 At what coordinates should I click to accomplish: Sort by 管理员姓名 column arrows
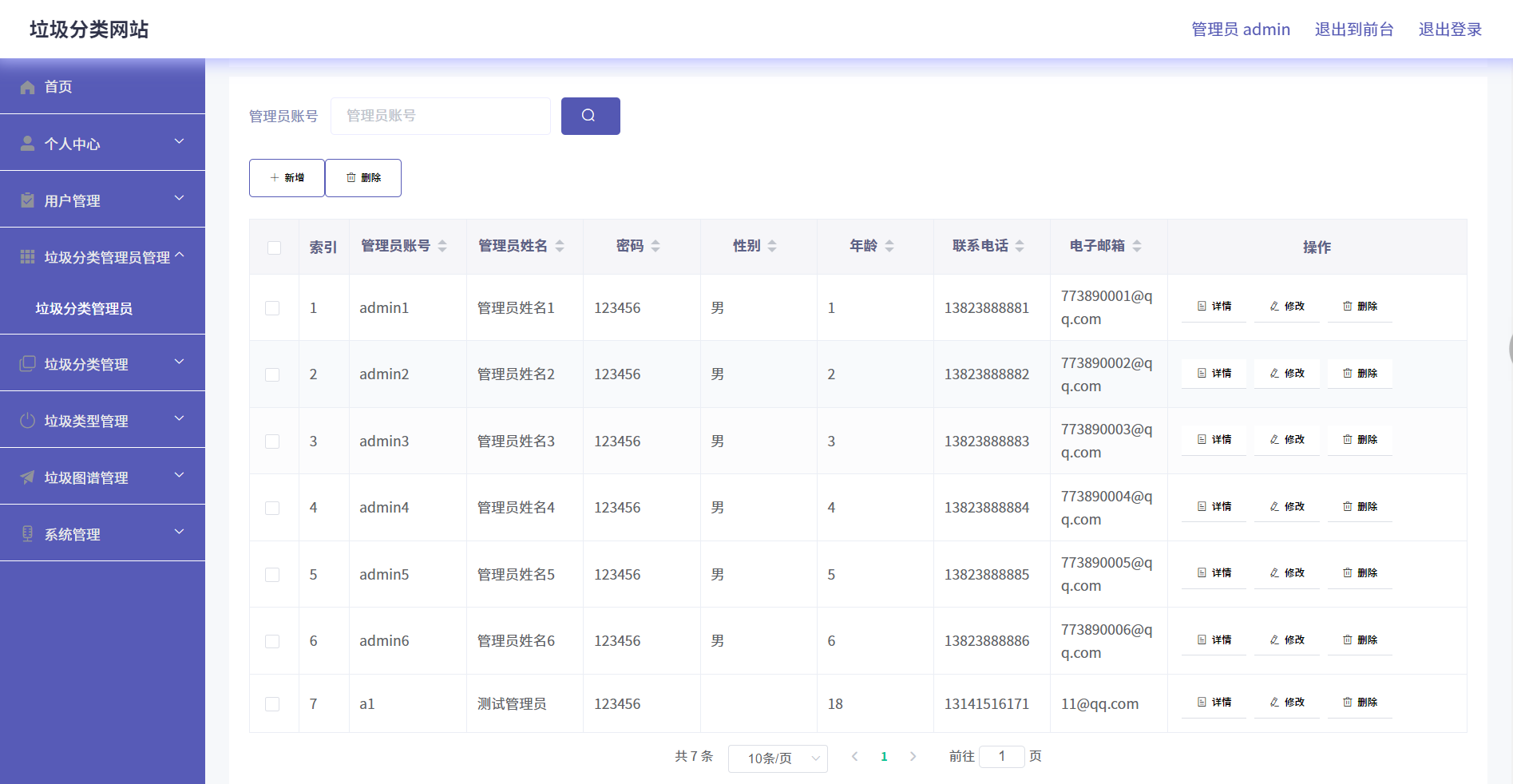(x=560, y=246)
